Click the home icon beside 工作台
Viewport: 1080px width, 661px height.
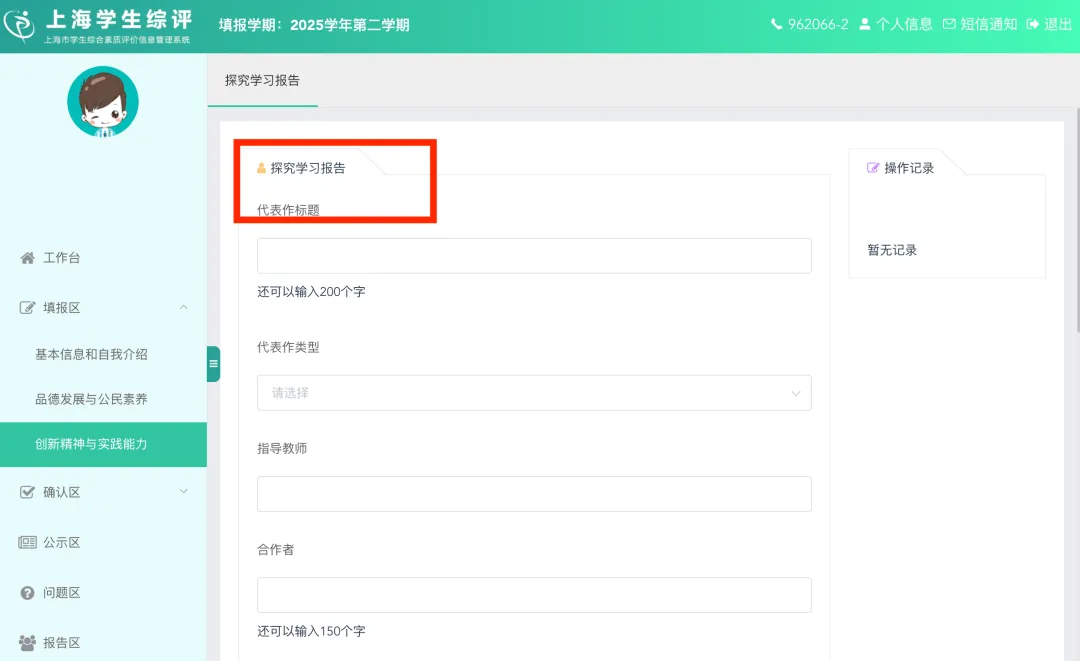(27, 258)
